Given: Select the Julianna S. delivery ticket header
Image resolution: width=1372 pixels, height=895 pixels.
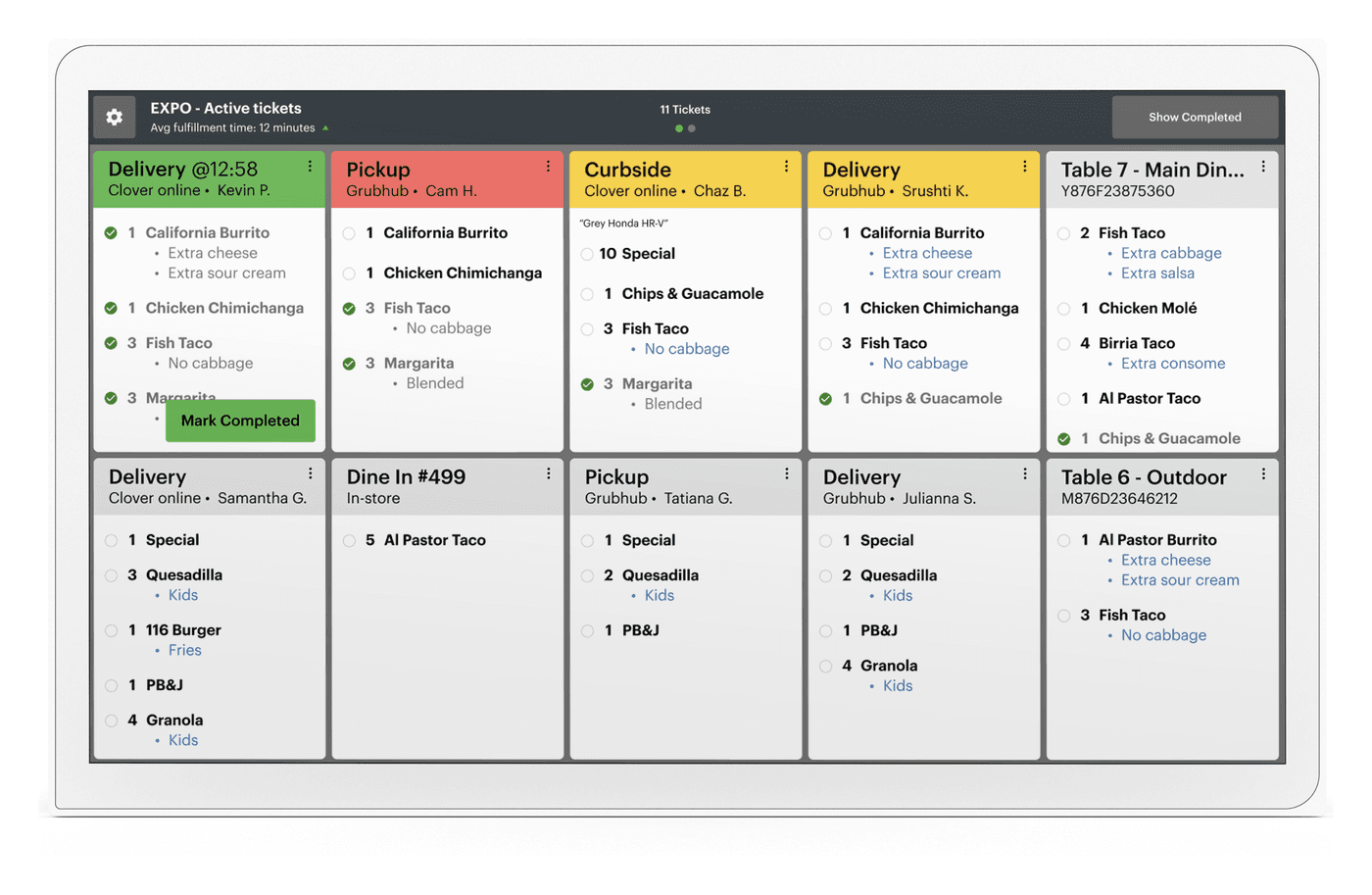Looking at the screenshot, I should pyautogui.click(x=924, y=486).
